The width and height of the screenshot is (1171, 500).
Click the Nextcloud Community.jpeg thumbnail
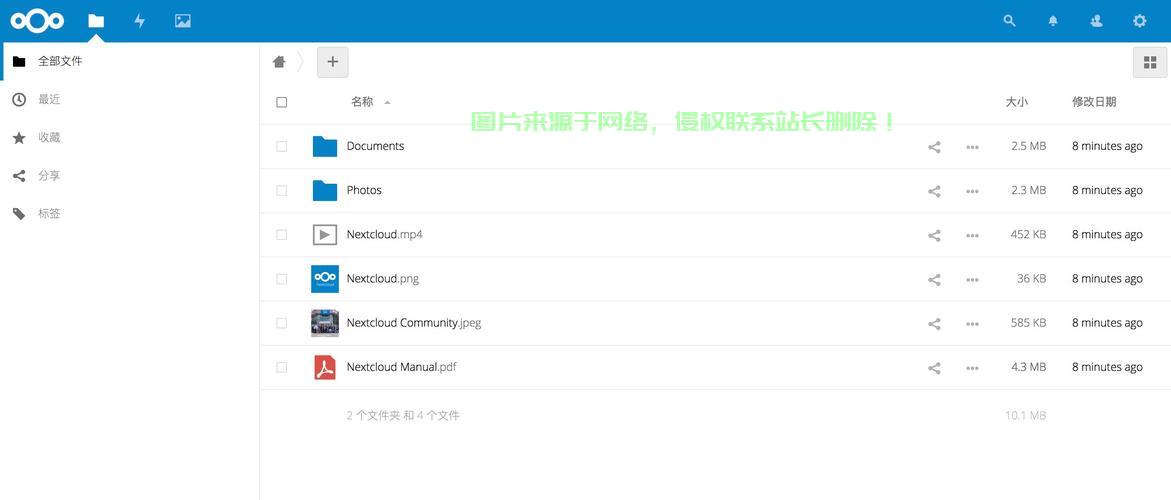(325, 322)
